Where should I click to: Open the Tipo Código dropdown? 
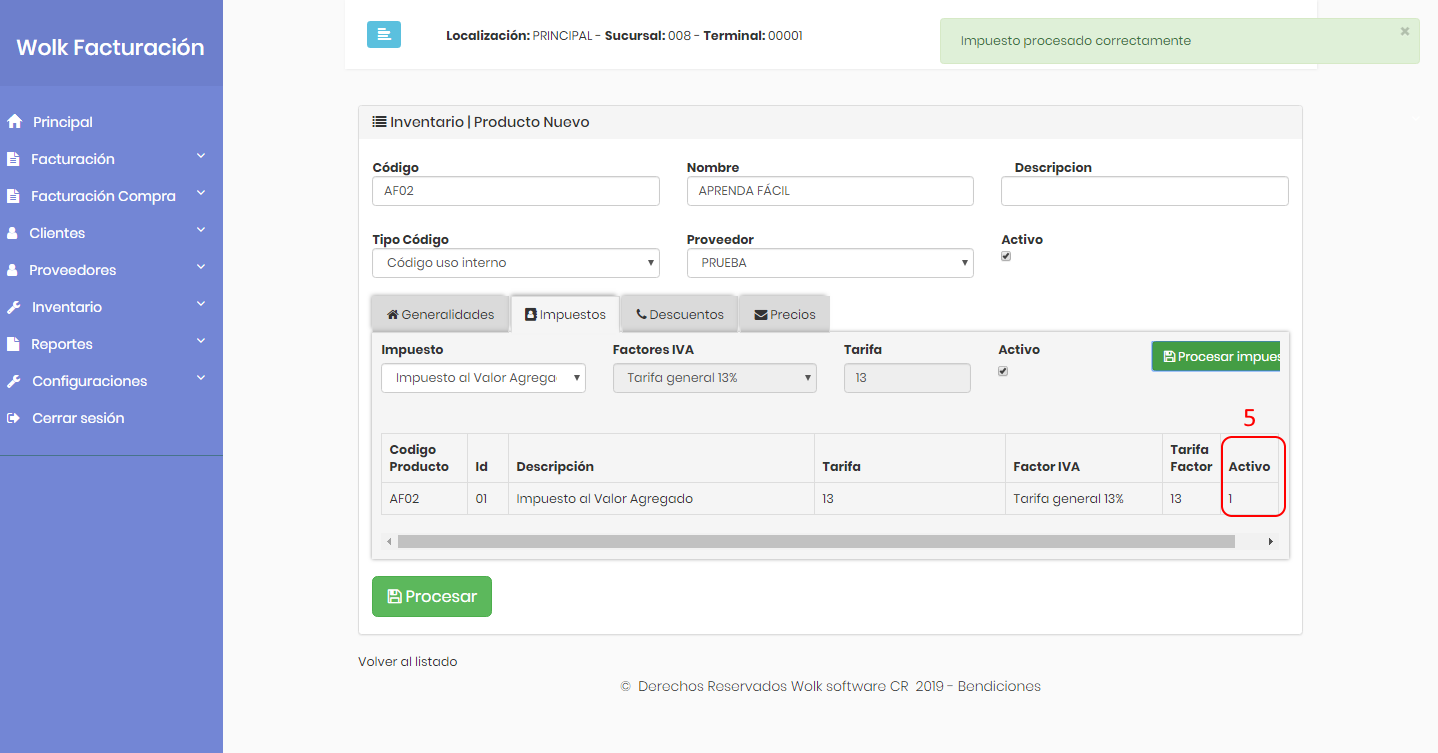tap(516, 263)
